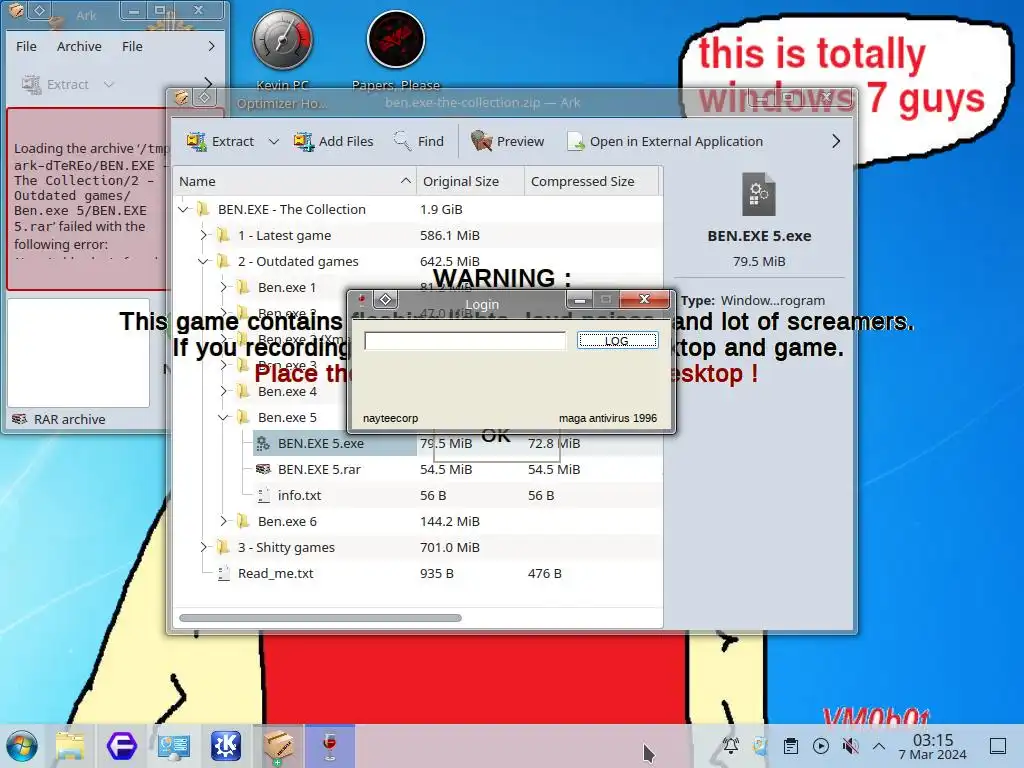Switch to the Ark taskbar entry

pos(279,746)
